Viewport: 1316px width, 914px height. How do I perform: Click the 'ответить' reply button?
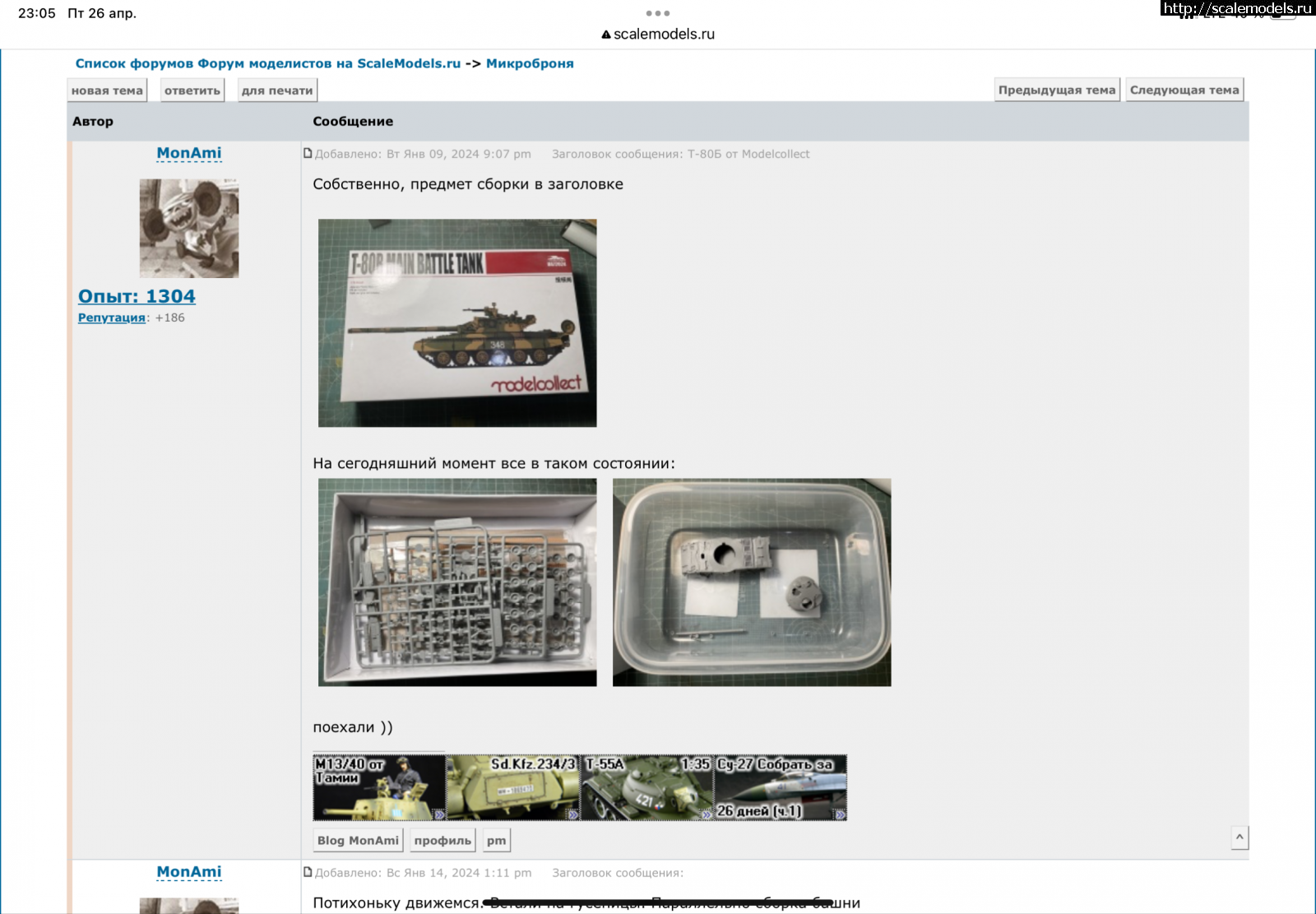point(192,90)
